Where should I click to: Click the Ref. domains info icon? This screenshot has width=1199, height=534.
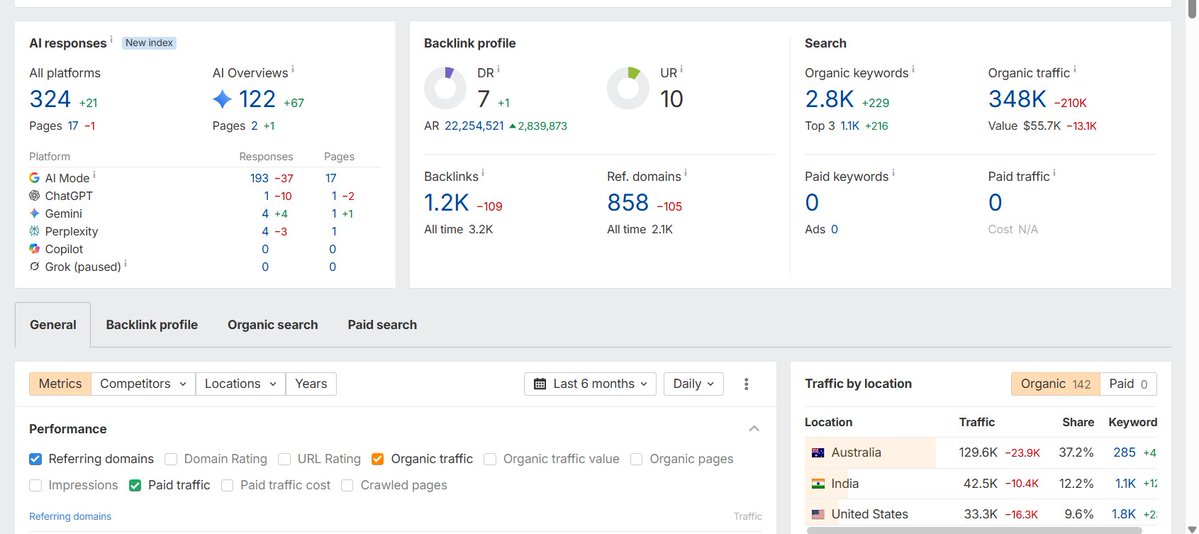(x=686, y=173)
